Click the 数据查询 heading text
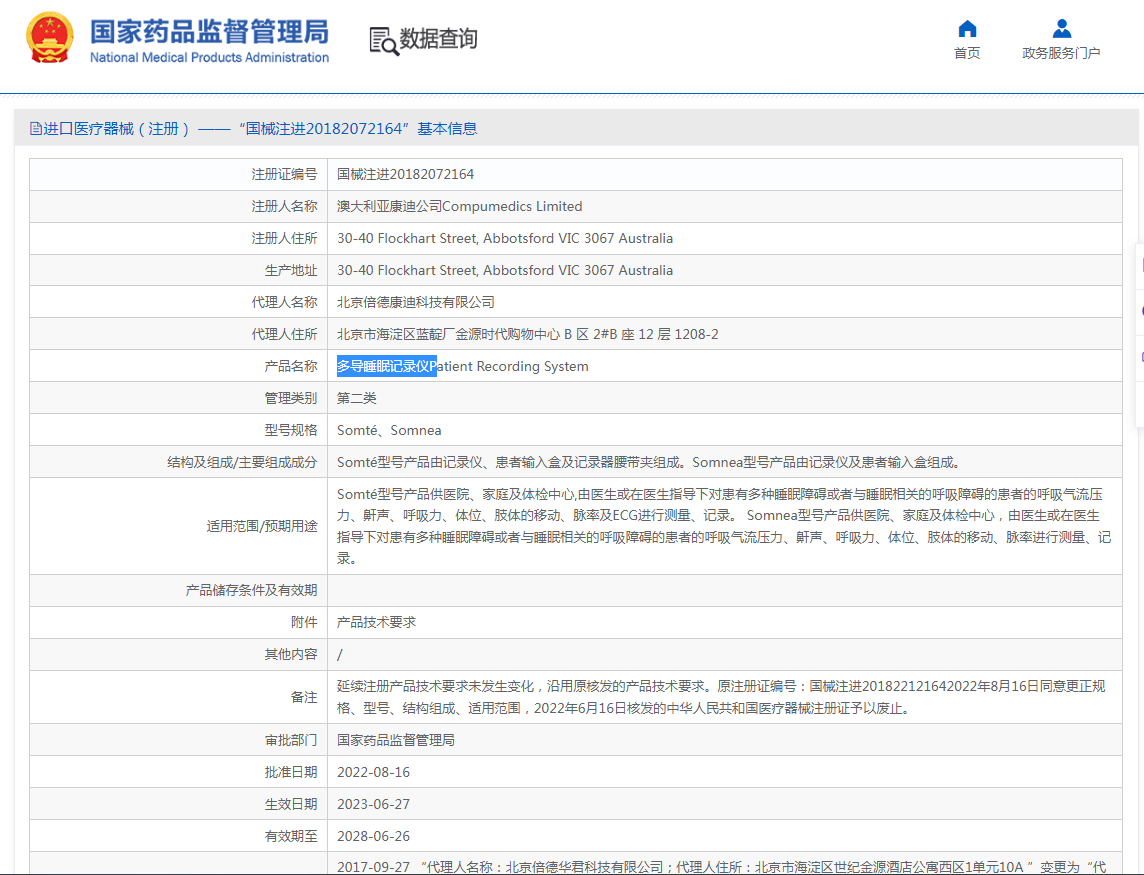The image size is (1144, 875). (x=438, y=39)
